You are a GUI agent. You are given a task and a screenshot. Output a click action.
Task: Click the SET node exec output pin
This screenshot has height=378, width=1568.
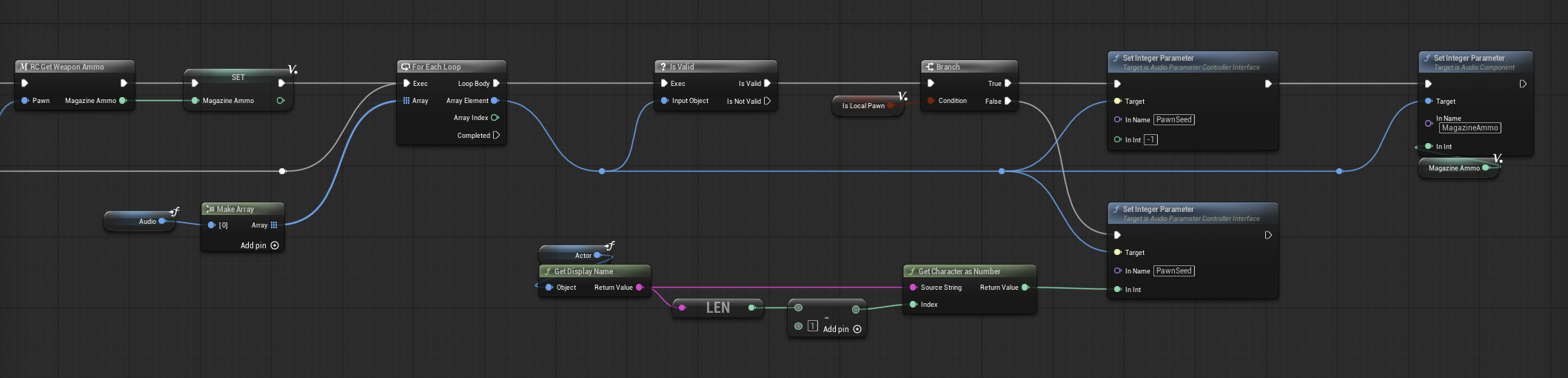tap(281, 83)
